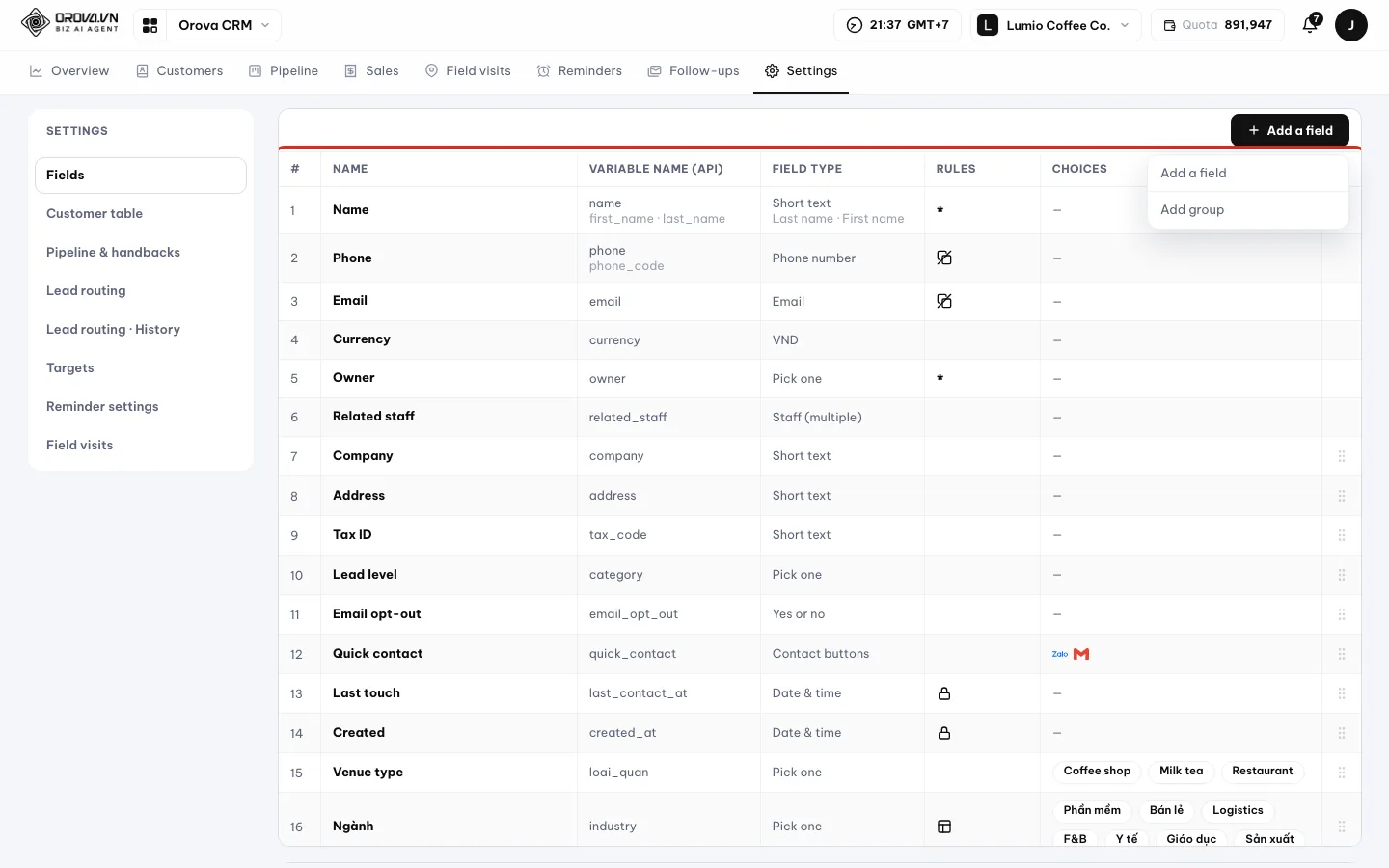Open the user avatar J menu
Image resolution: width=1389 pixels, height=868 pixels.
(x=1350, y=25)
